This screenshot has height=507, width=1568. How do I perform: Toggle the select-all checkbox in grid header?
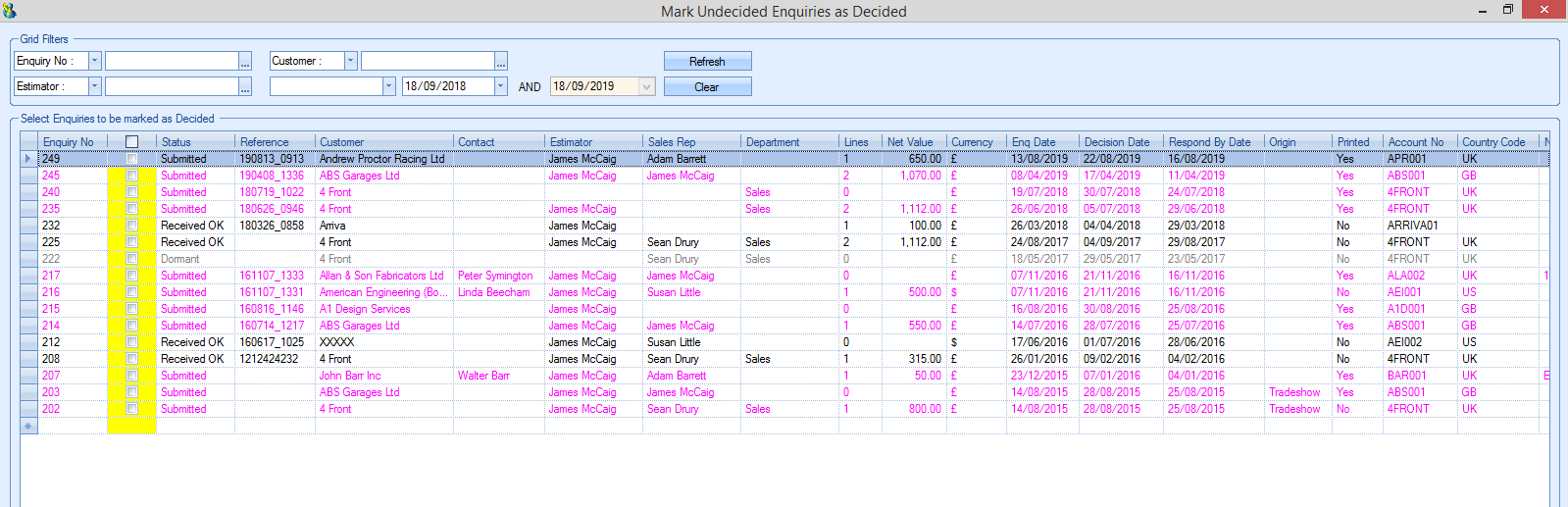point(132,142)
